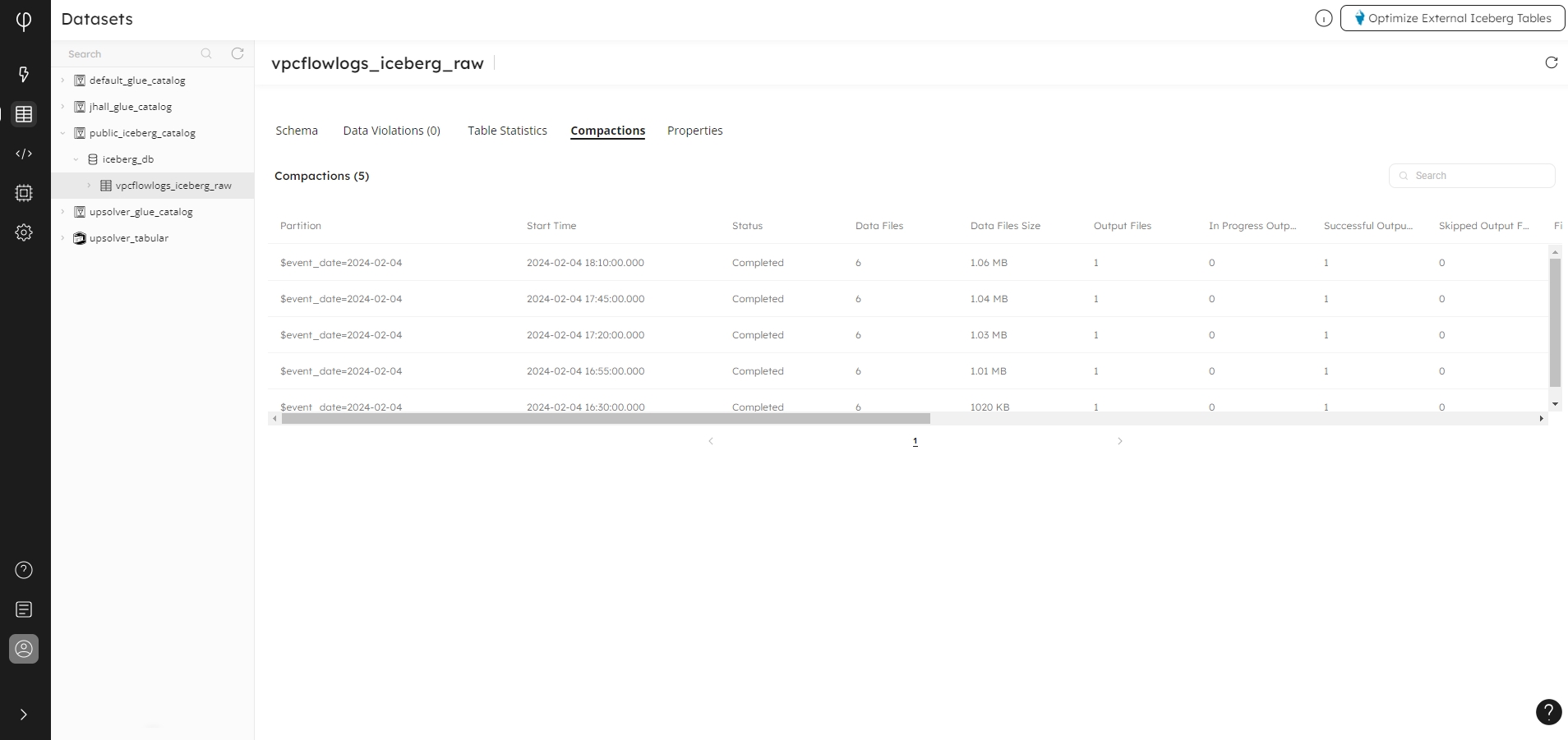Click the horizontal scrollbar of compactions table
1568x740 pixels.
[606, 419]
